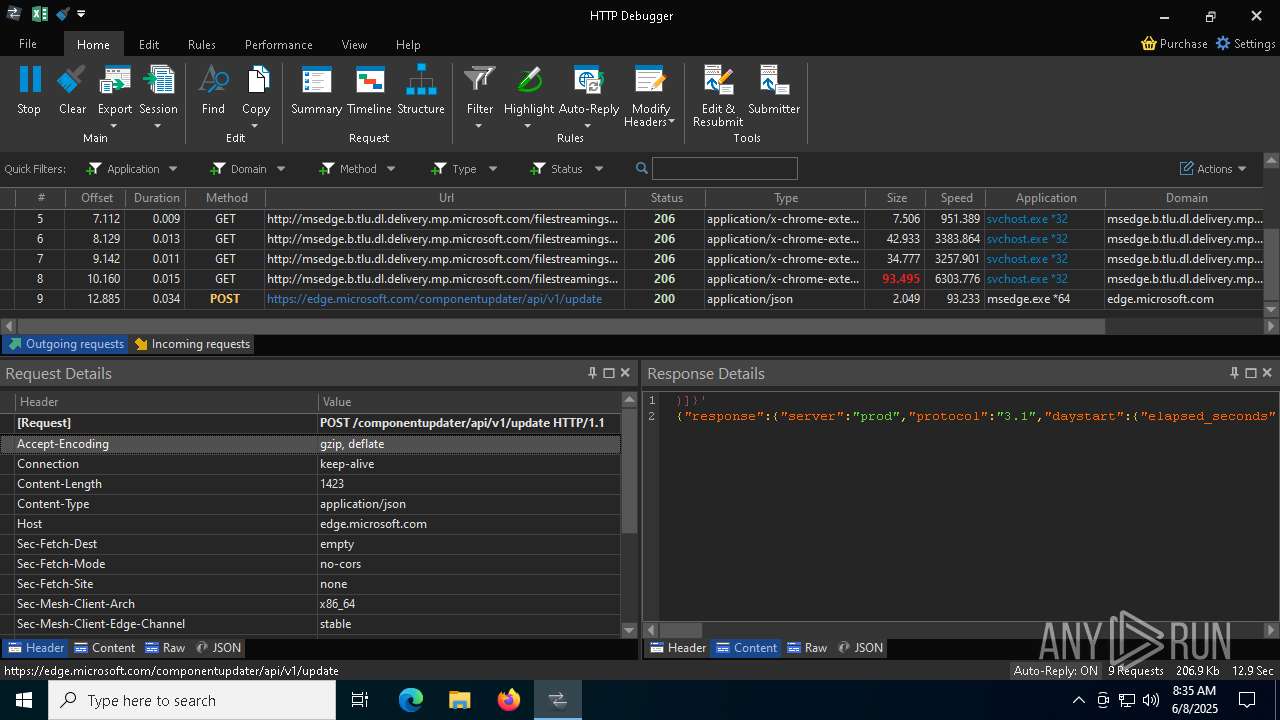Switch to the Performance ribbon tab
The height and width of the screenshot is (720, 1280).
279,44
